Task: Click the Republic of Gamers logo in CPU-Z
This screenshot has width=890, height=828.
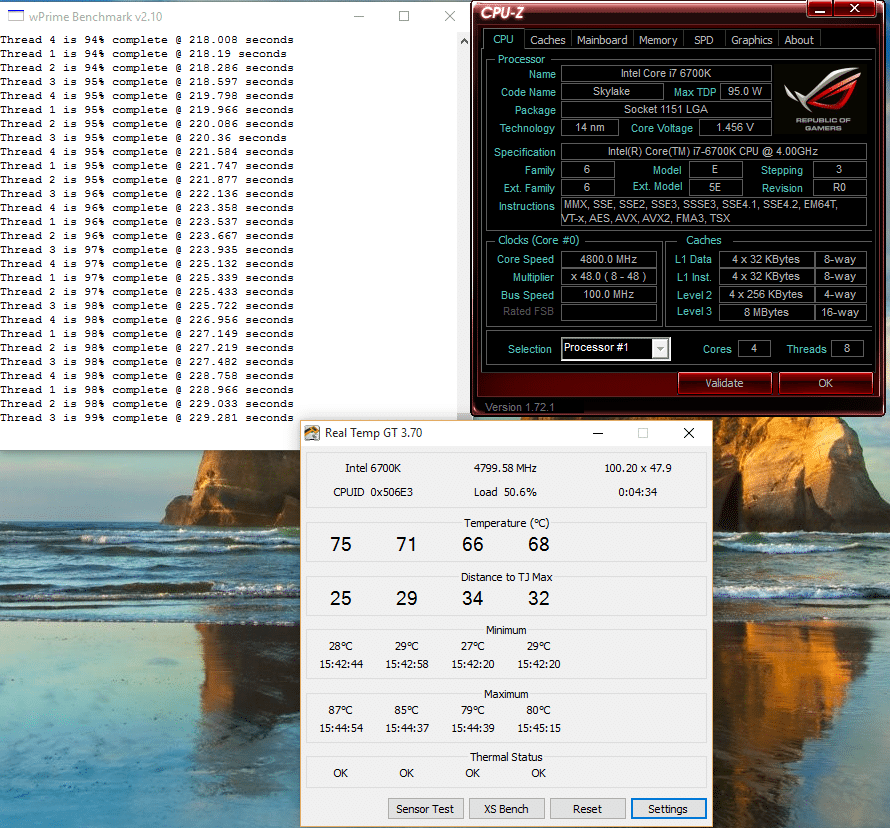Action: click(823, 100)
